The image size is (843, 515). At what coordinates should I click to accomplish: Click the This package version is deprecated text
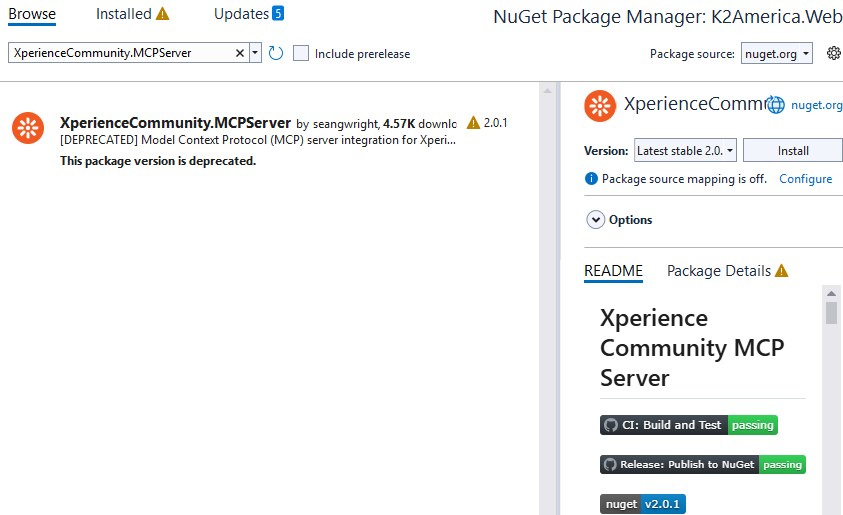click(158, 161)
